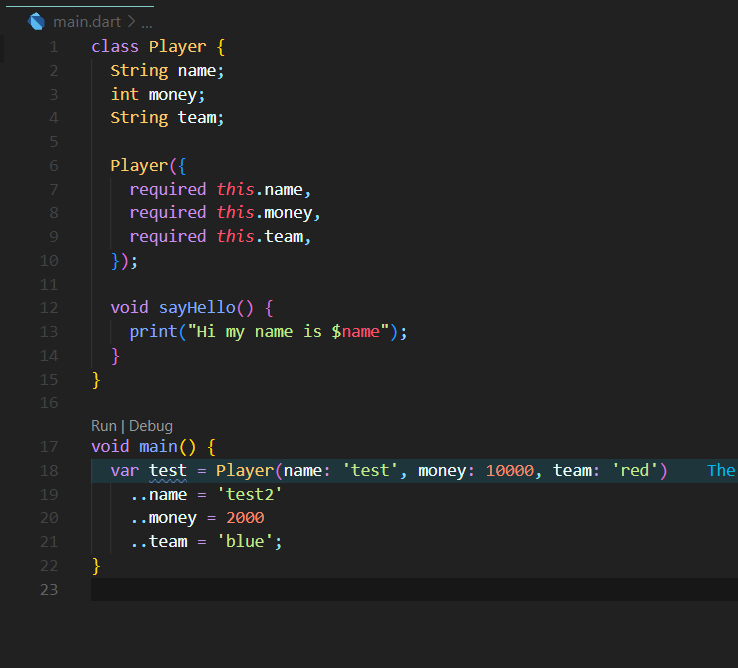Viewport: 738px width, 668px height.
Task: Click the 'test2' string on line 19
Action: click(x=249, y=494)
